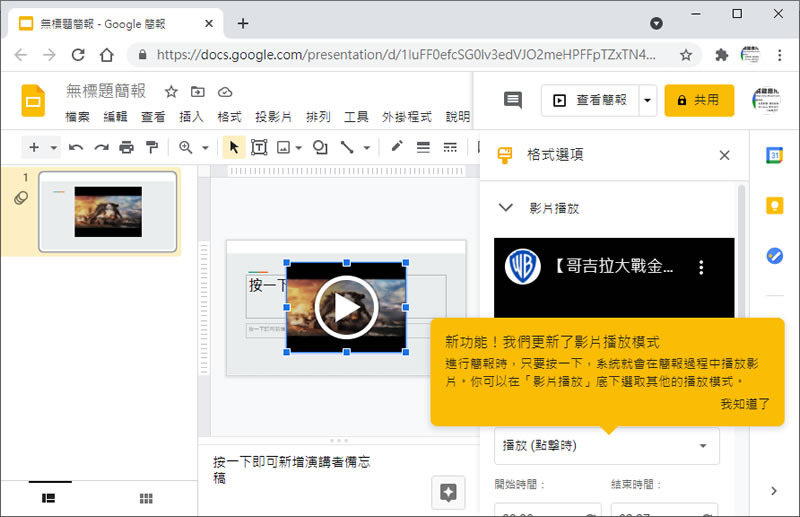Image resolution: width=800 pixels, height=517 pixels.
Task: Close the 格式選項 panel
Action: tap(724, 155)
